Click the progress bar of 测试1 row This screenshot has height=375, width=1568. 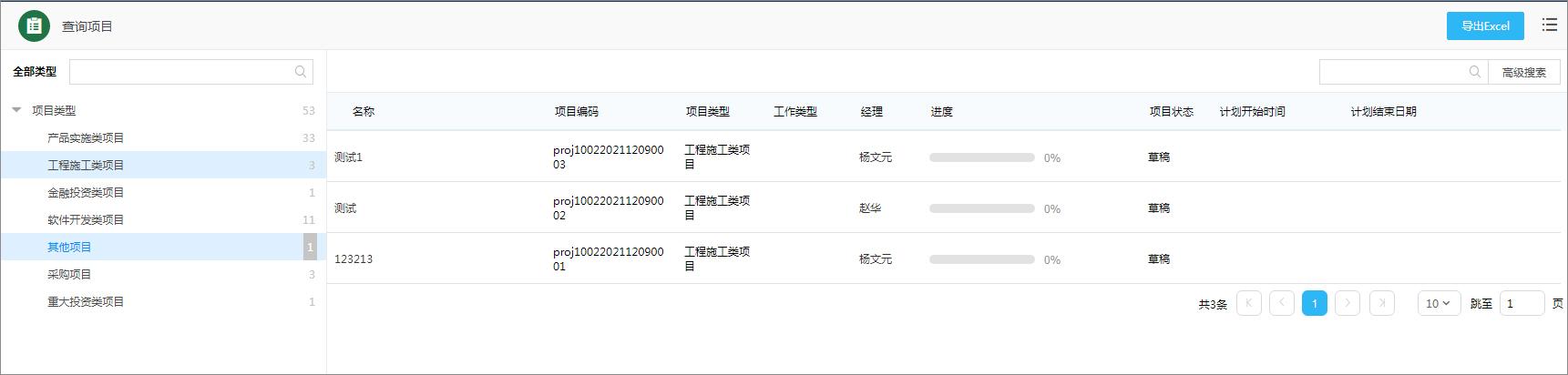coord(981,157)
